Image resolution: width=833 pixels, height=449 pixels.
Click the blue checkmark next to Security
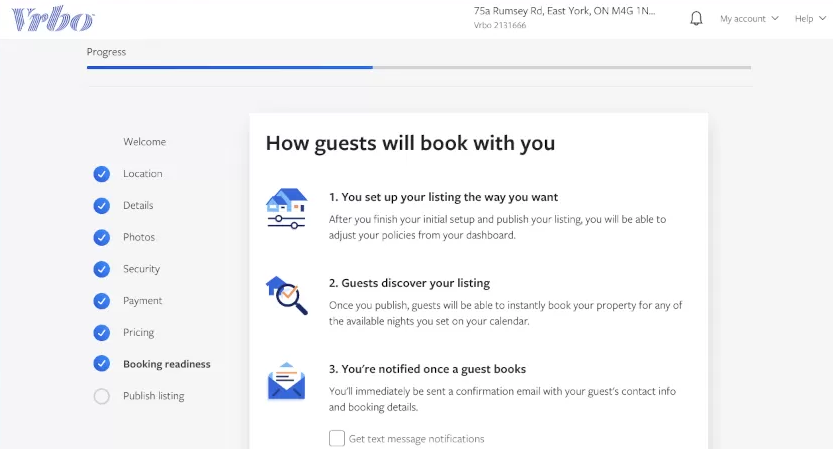pyautogui.click(x=101, y=269)
